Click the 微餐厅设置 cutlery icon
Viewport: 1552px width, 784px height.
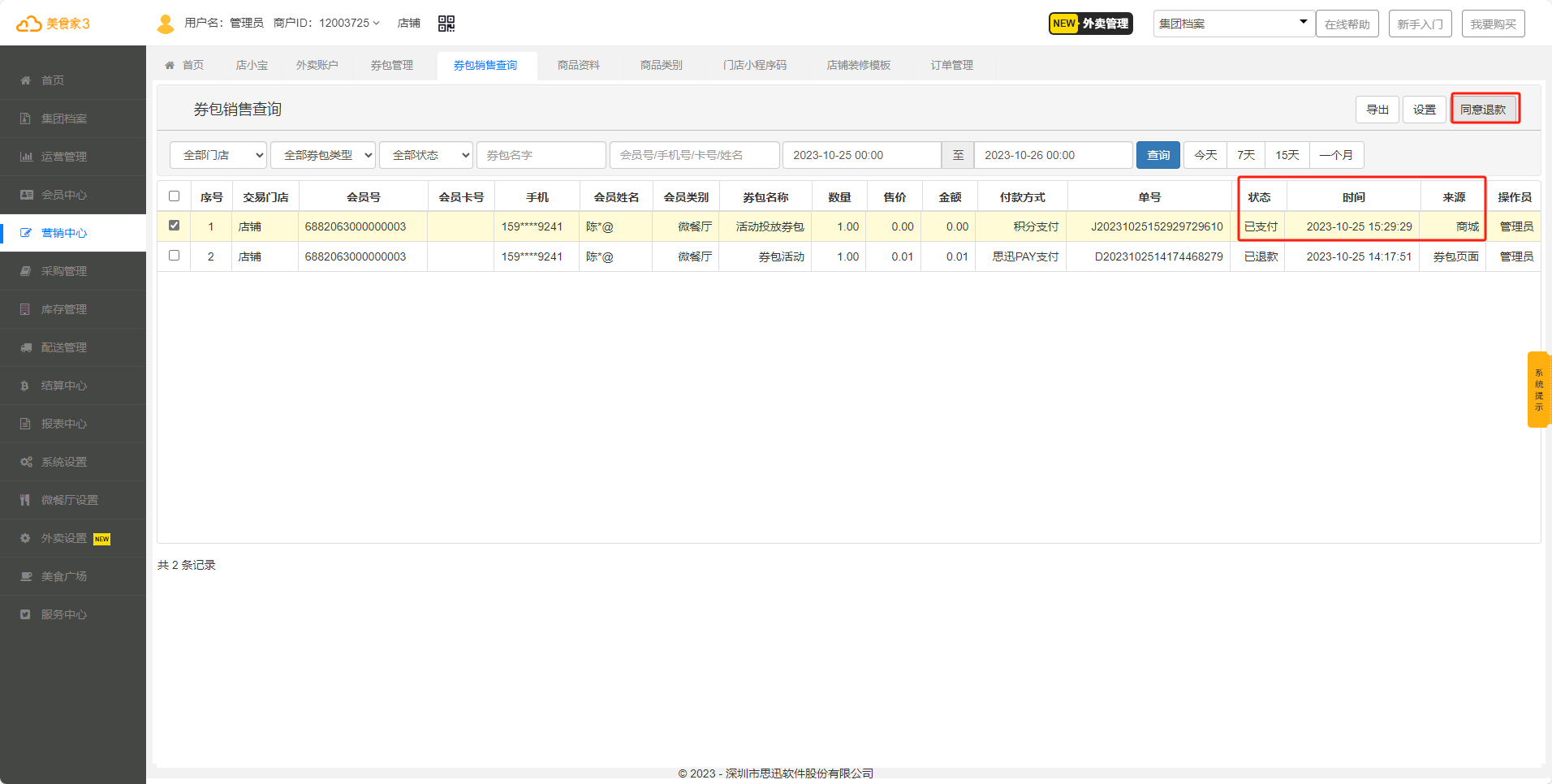pyautogui.click(x=26, y=500)
